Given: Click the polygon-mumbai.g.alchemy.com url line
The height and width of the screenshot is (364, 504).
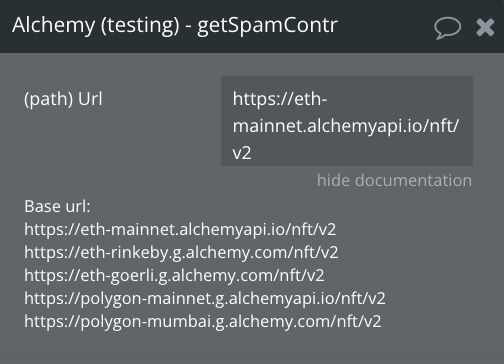Looking at the screenshot, I should point(203,321).
